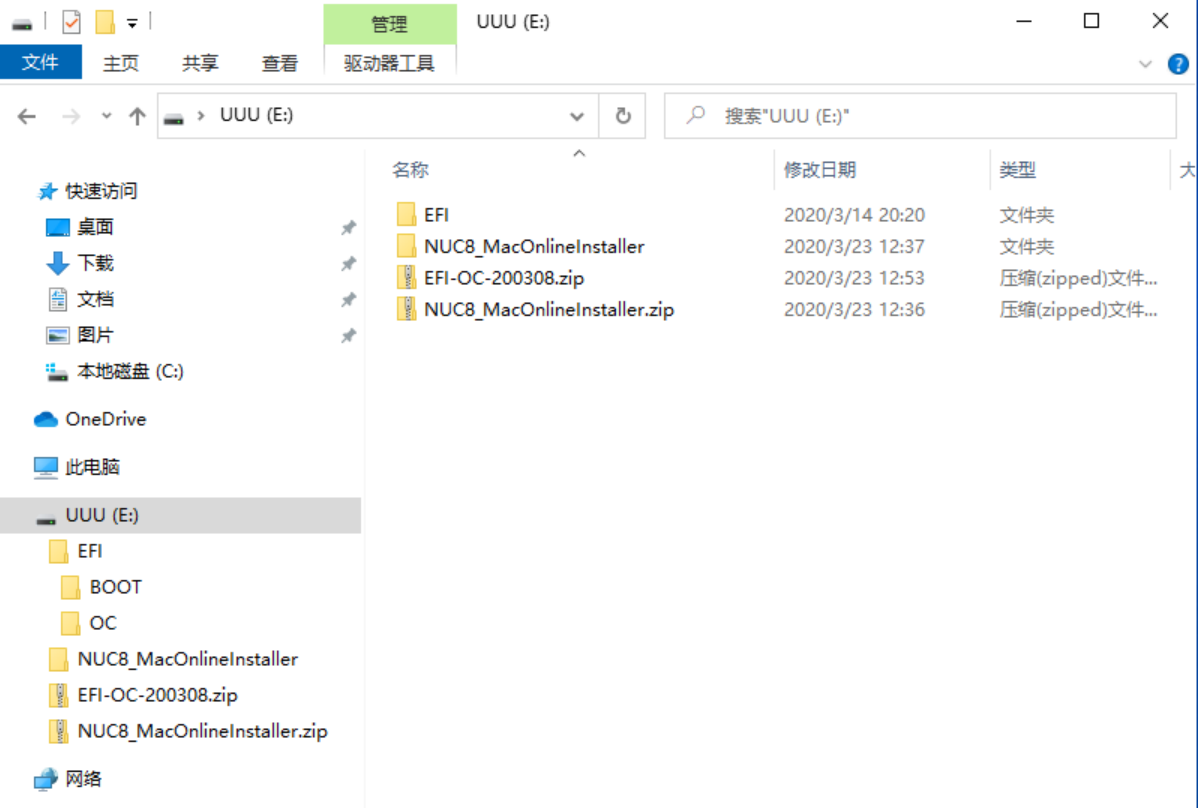Open the 驱动器工具 ribbon tab
Image resolution: width=1198 pixels, height=808 pixels.
point(390,63)
